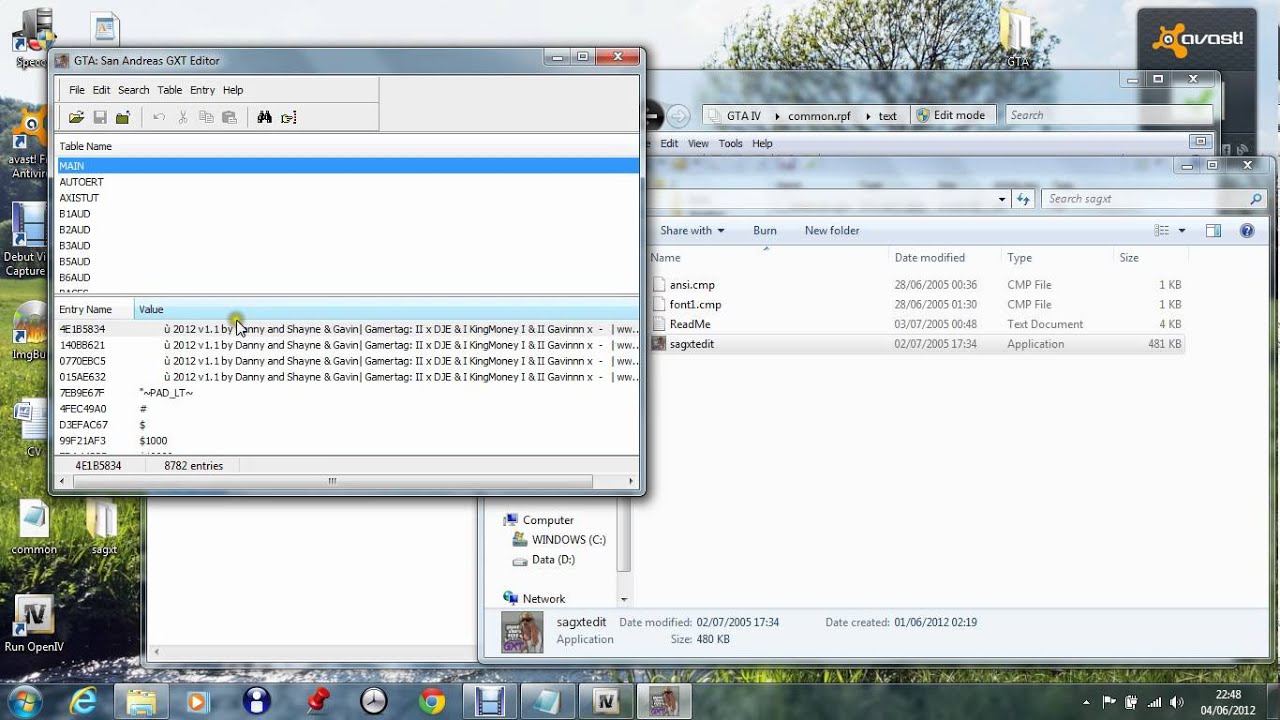The width and height of the screenshot is (1280, 720).
Task: Select entry 0770EBC5
Action: 347,361
